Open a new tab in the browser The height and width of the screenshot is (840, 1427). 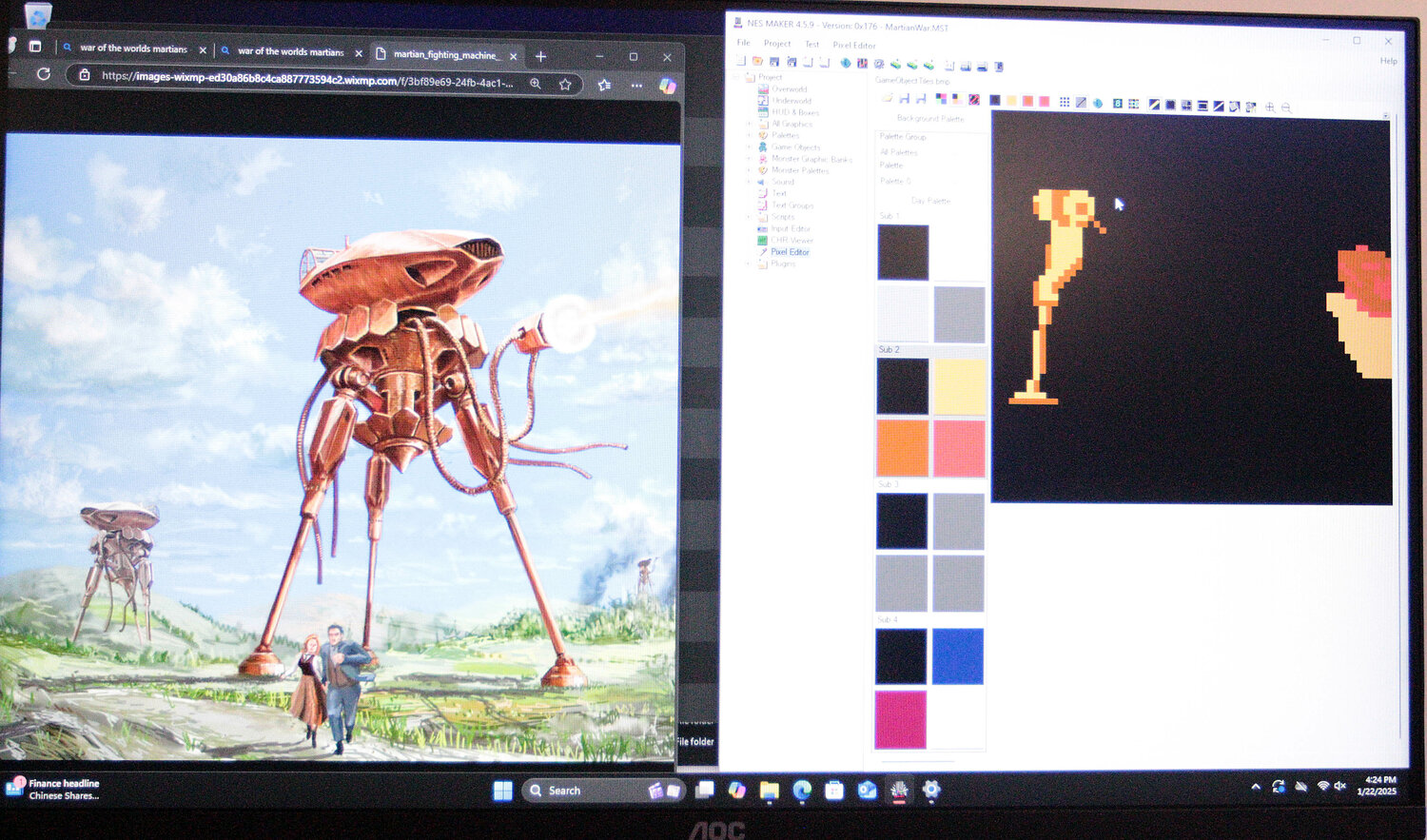(540, 56)
